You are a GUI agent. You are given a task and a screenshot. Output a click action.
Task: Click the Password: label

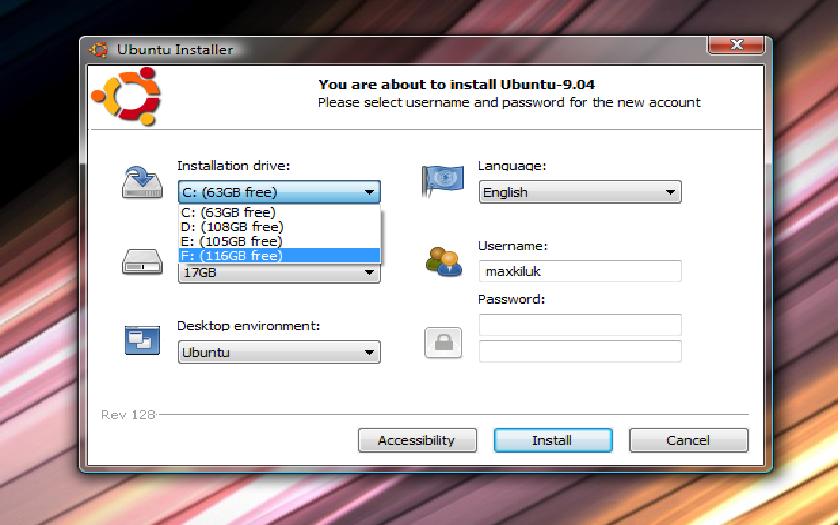click(x=511, y=299)
